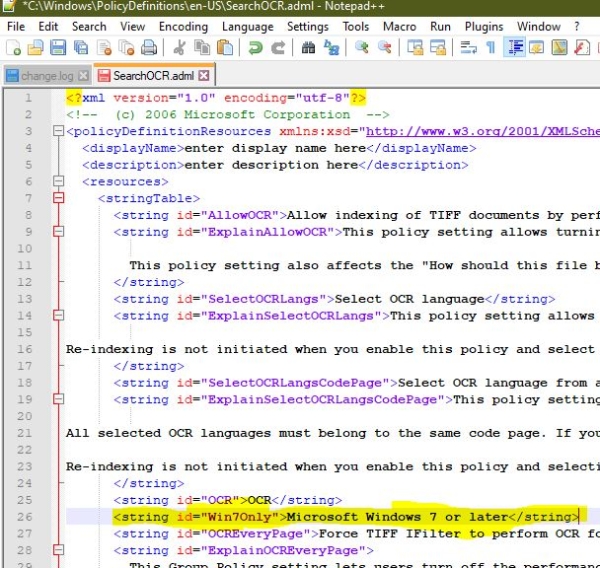The width and height of the screenshot is (600, 568).
Task: Click the "SelectOCRLangs" id on line 13
Action: click(263, 299)
